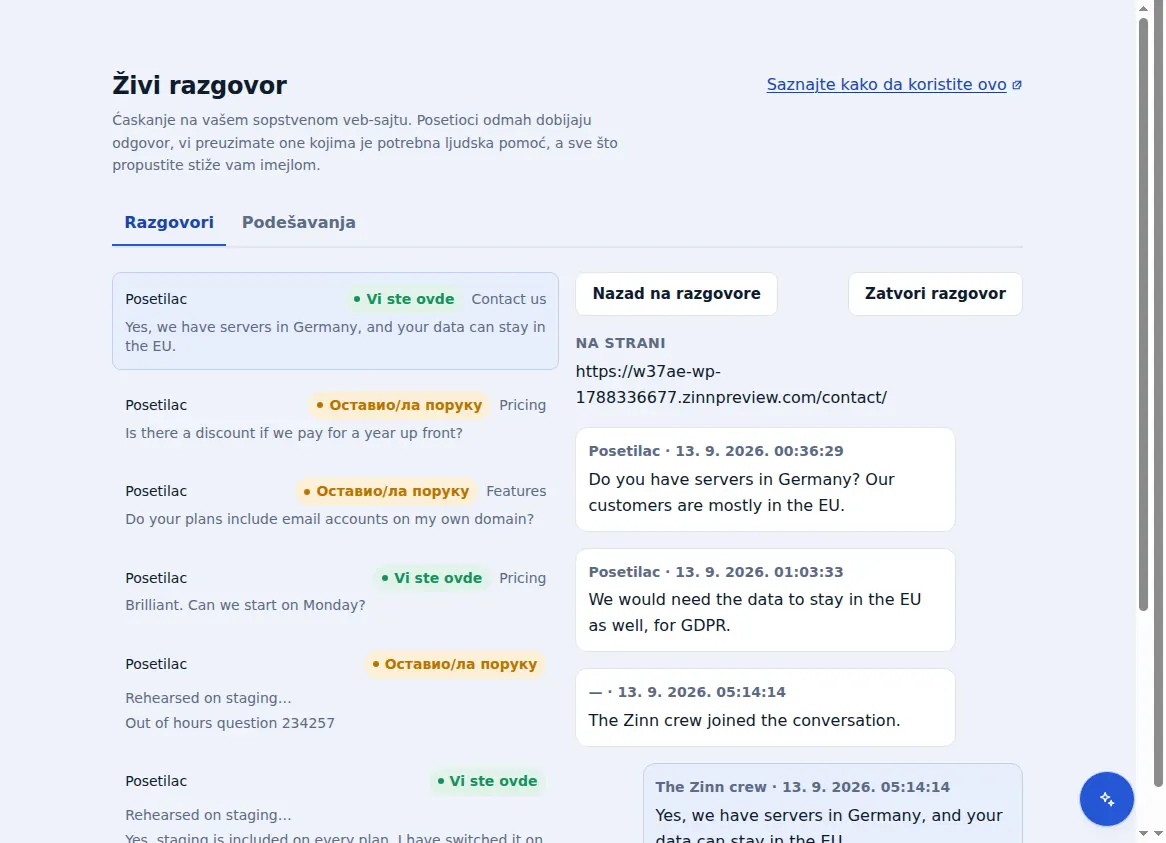Open 'Saznajte kako da koristite ovo' link

(x=886, y=85)
